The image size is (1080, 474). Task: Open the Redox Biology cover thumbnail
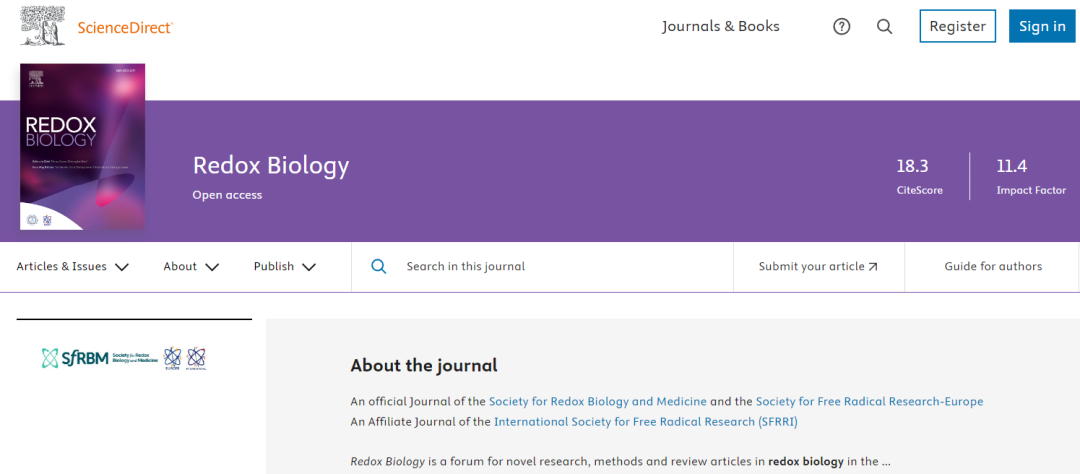click(82, 146)
